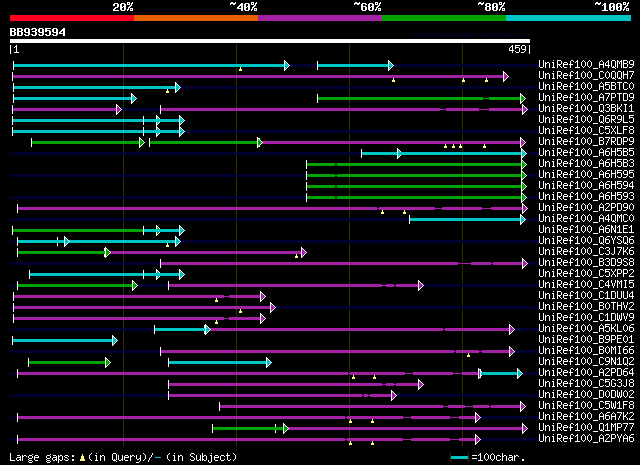Click the query end position label 459

coord(517,49)
